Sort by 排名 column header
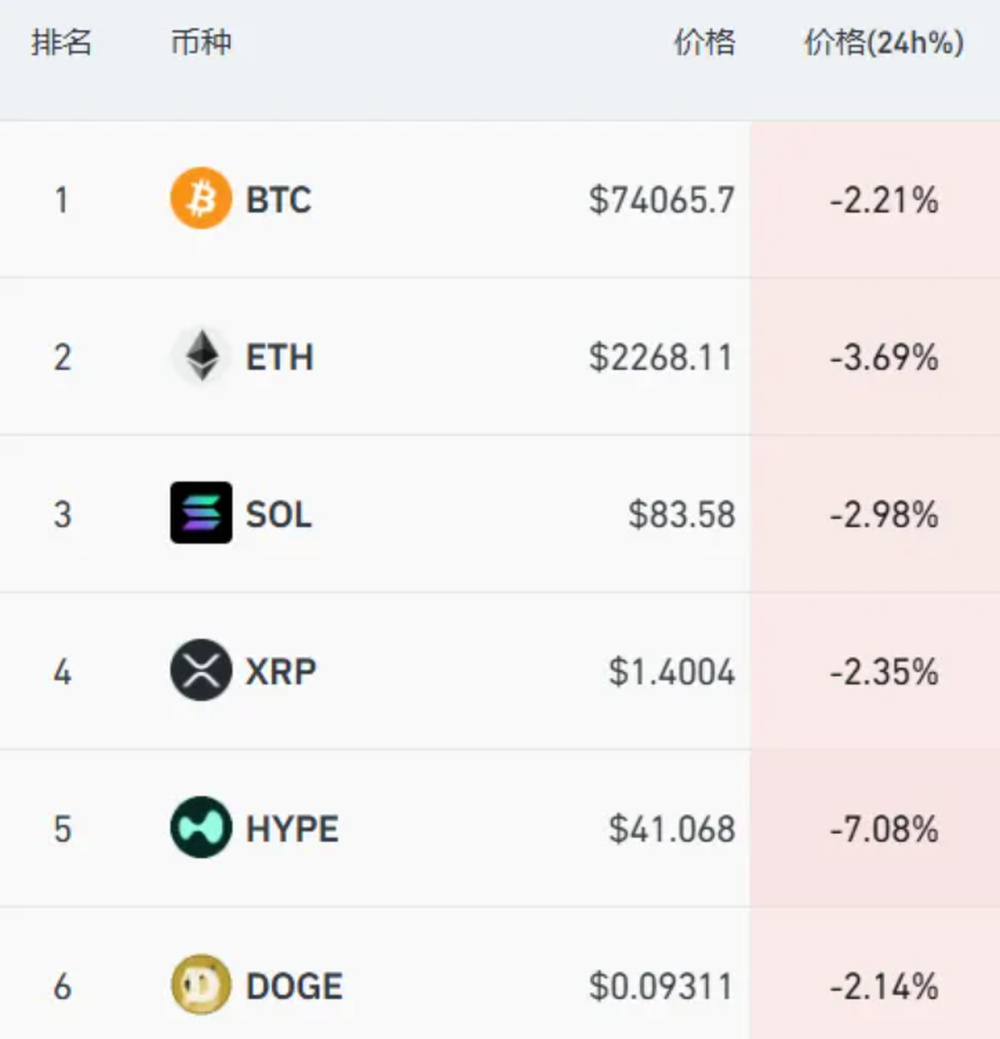1000x1039 pixels. coord(62,43)
